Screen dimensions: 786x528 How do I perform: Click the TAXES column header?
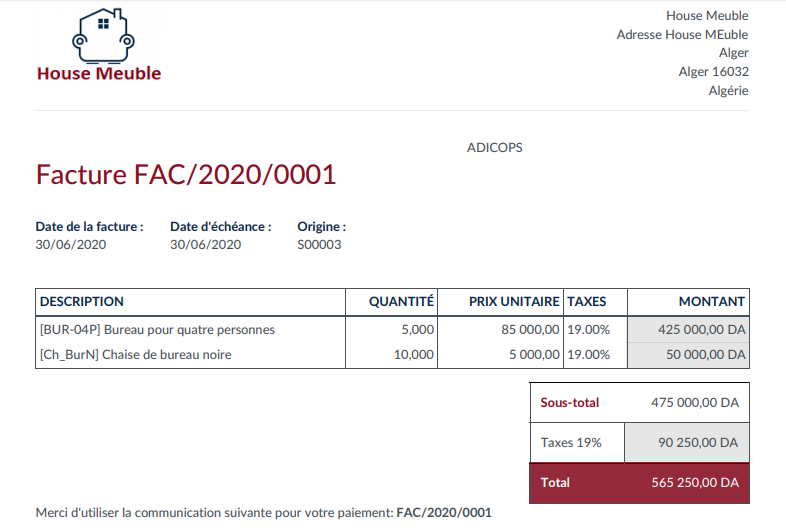587,301
